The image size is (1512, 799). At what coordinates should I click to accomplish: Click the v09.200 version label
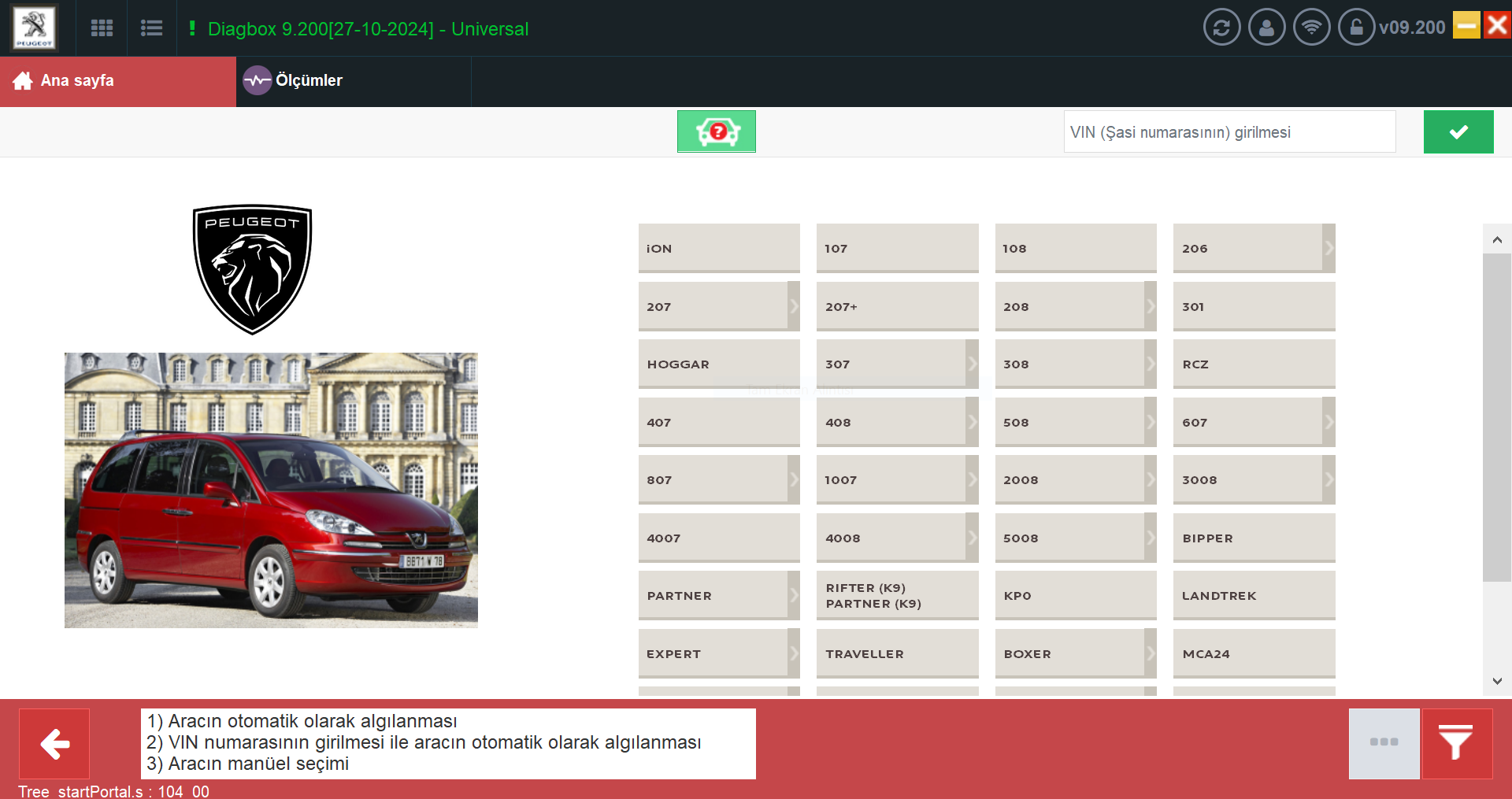pos(1412,28)
